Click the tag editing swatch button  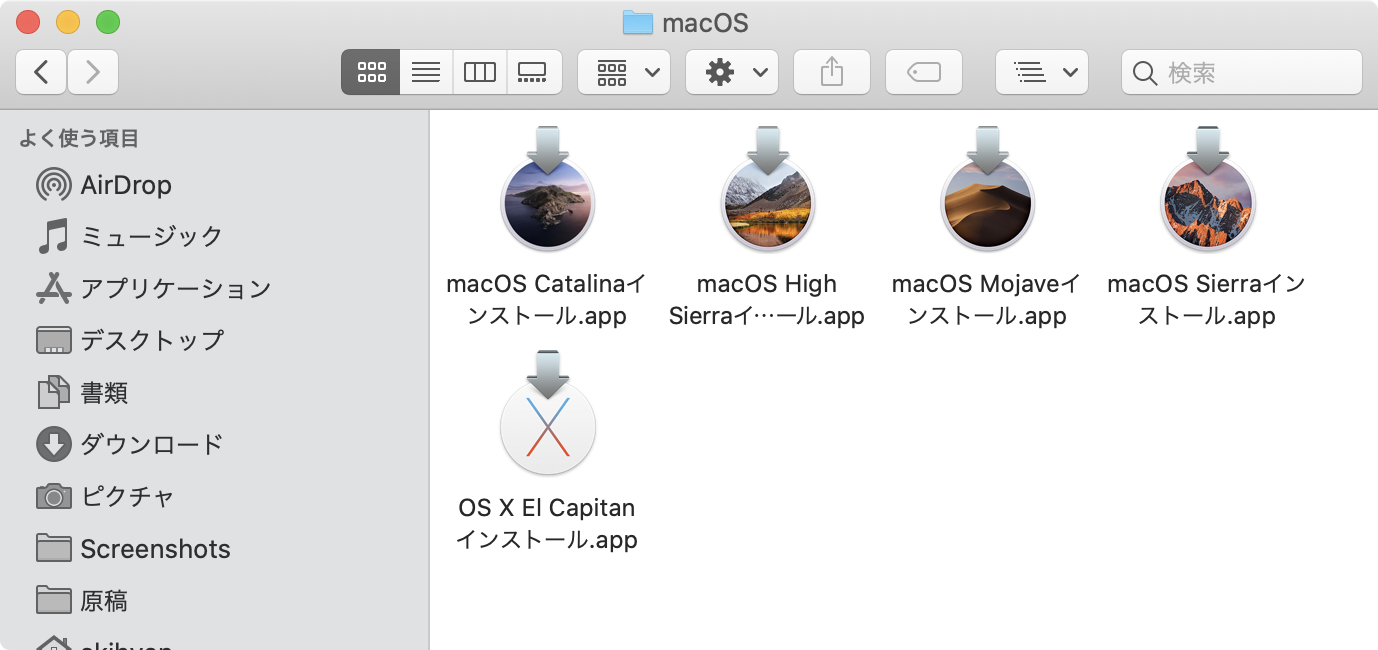pos(923,71)
